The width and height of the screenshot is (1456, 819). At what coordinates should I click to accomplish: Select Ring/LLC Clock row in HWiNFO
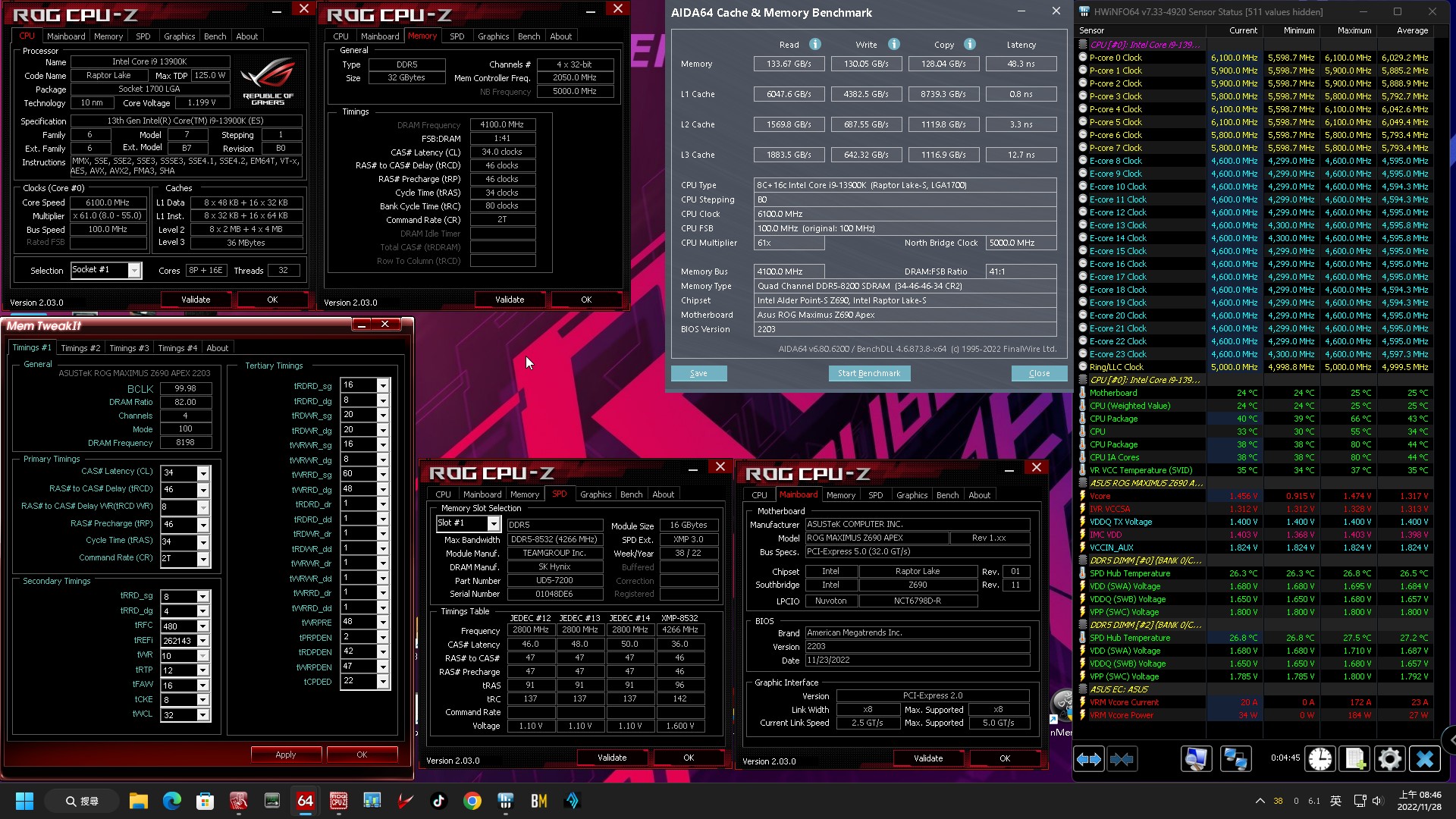pyautogui.click(x=1254, y=367)
